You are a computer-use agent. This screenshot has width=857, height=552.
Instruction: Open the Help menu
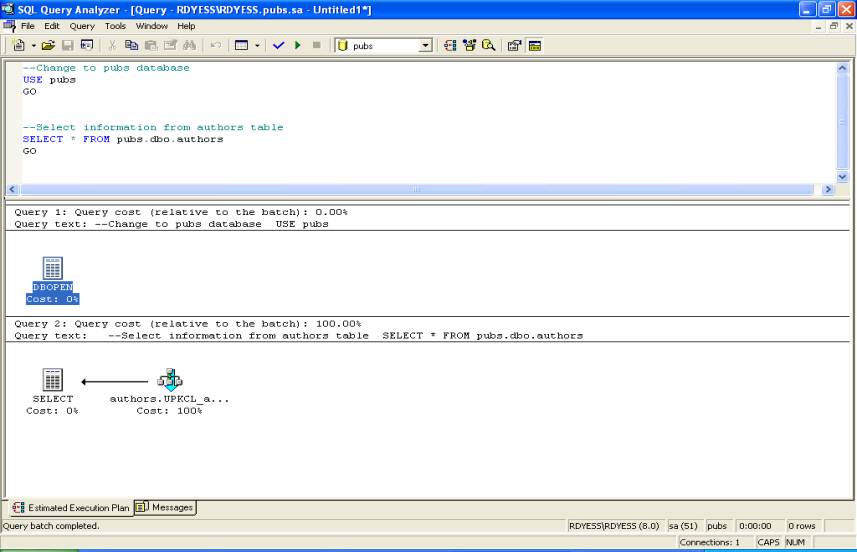click(x=186, y=26)
